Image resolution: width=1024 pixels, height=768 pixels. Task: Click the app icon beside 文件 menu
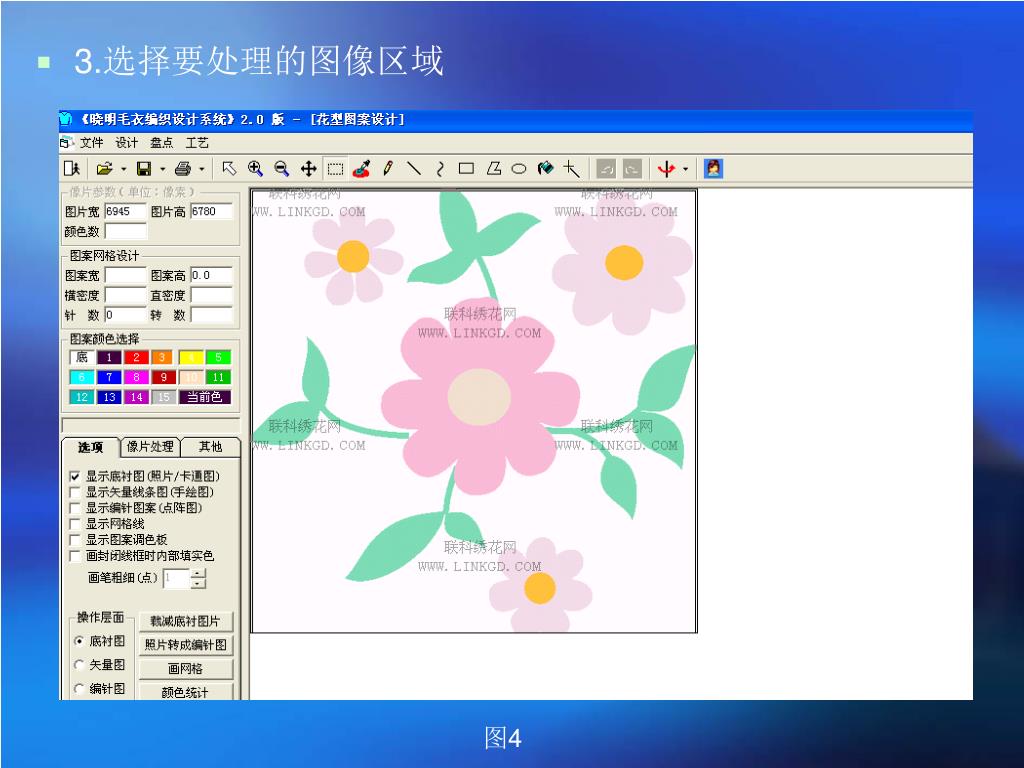67,142
